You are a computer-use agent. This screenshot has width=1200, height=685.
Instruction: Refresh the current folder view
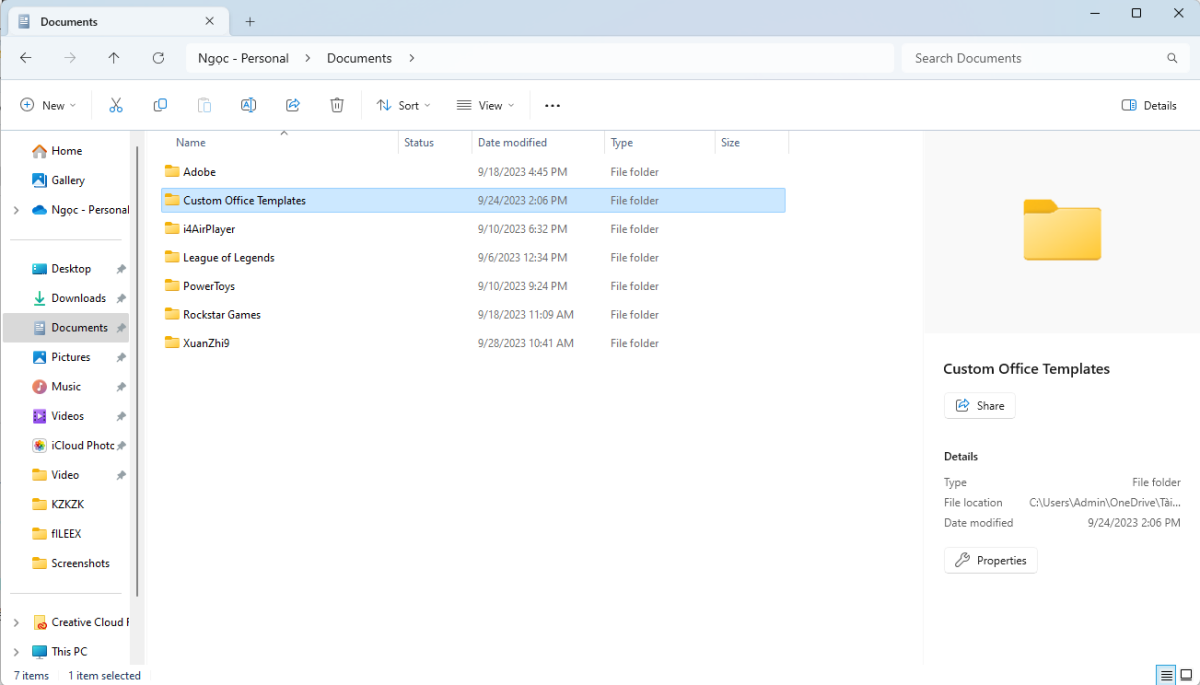pyautogui.click(x=158, y=58)
